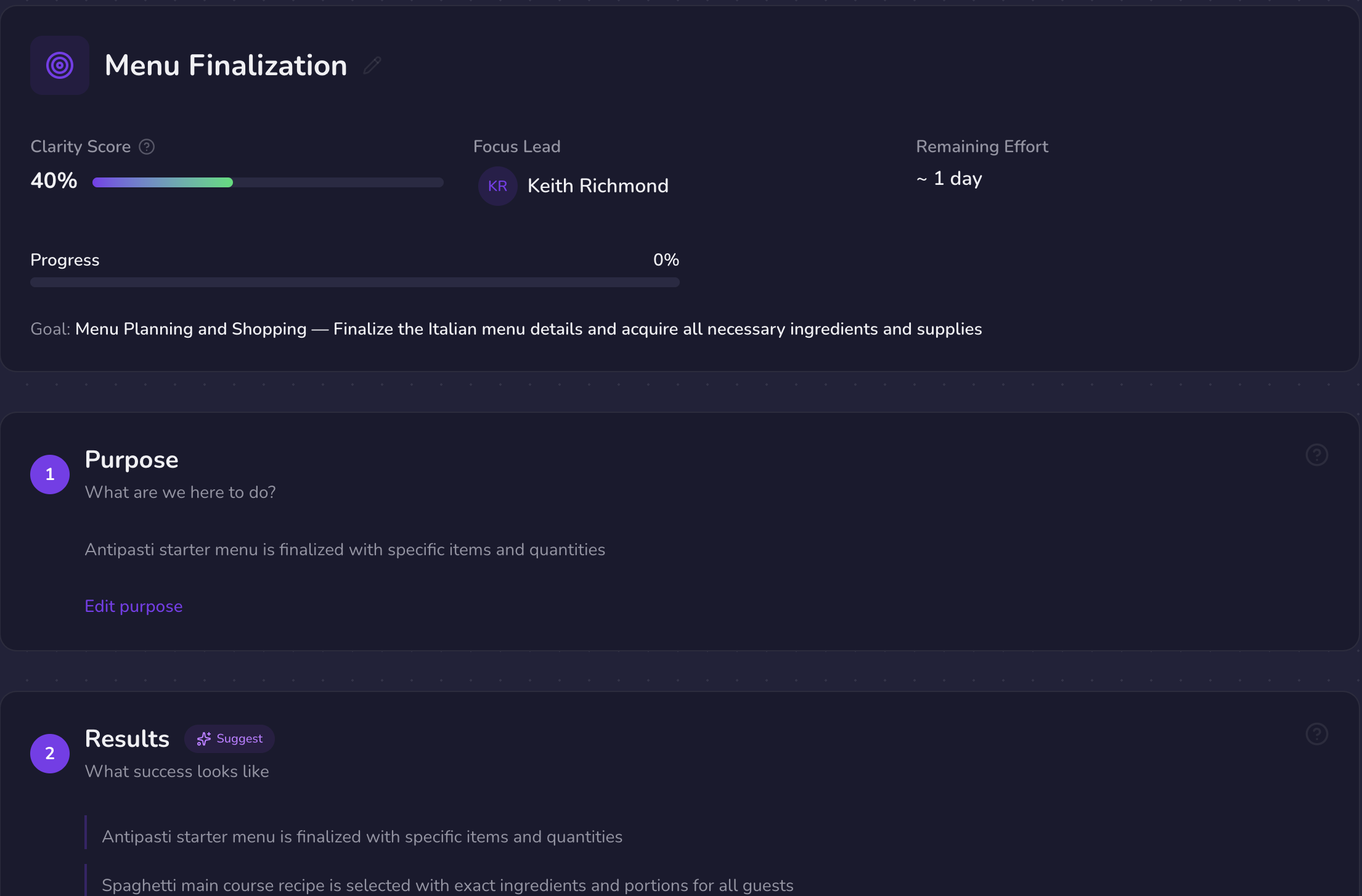
Task: Click the Progress bar track
Action: (x=354, y=282)
